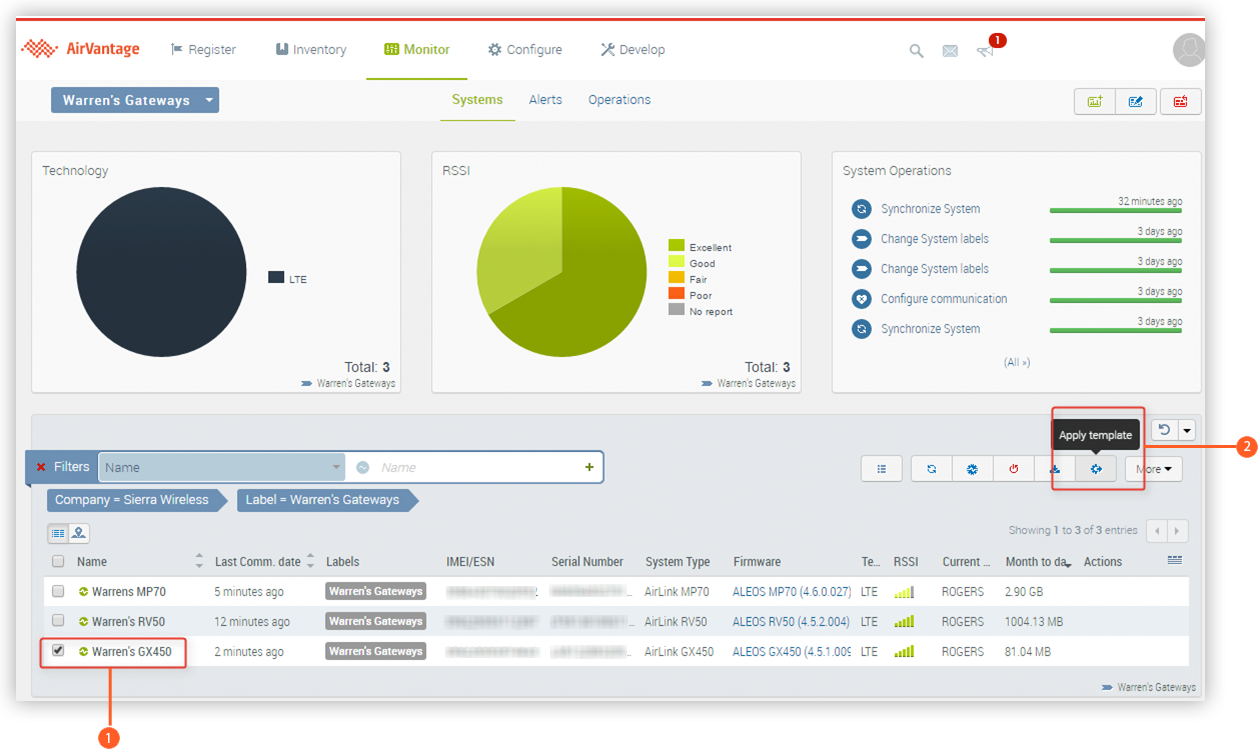Image resolution: width=1259 pixels, height=749 pixels.
Task: Switch to table list view icon
Action: [x=58, y=534]
